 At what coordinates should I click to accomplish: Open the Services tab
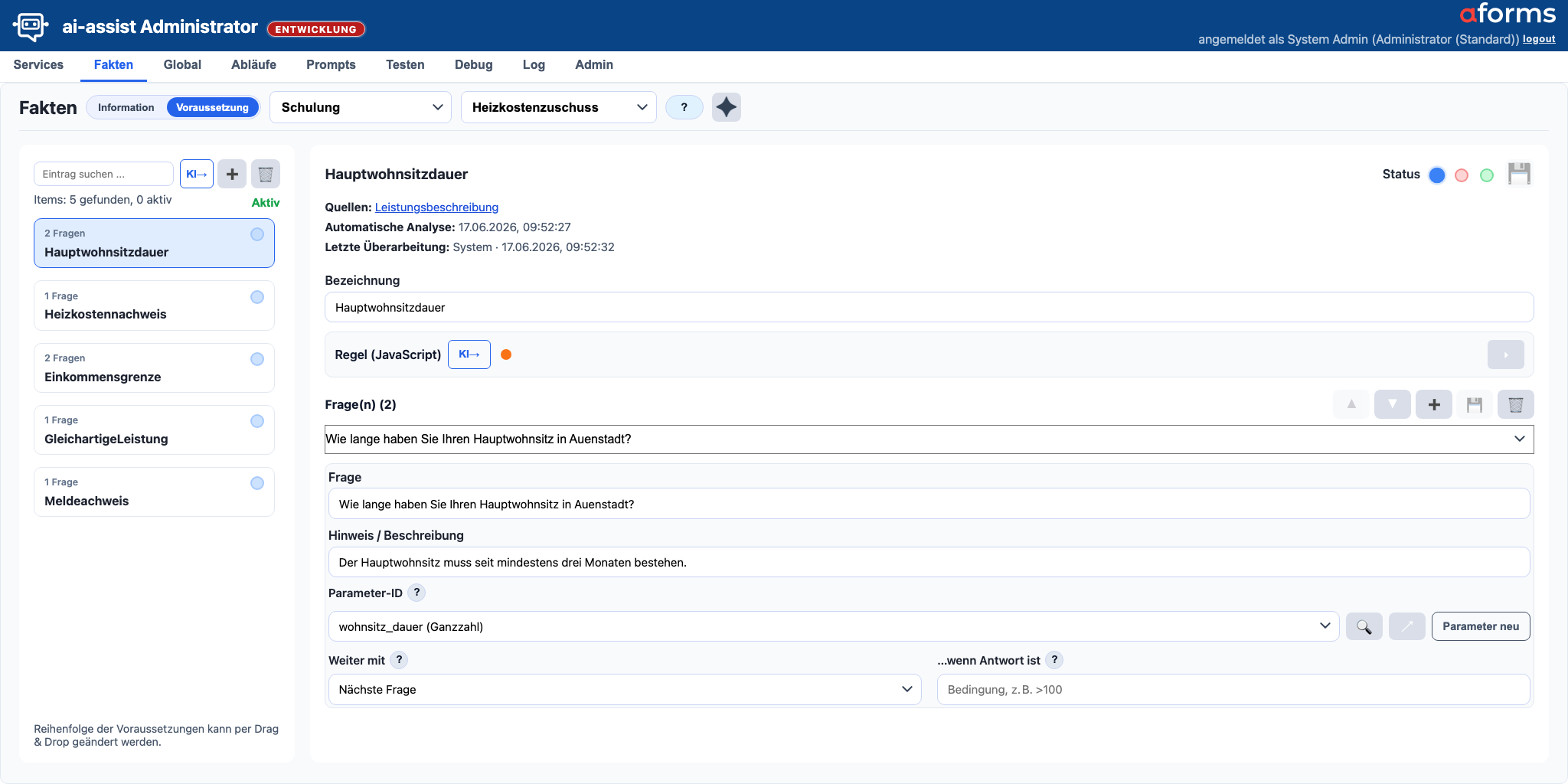(38, 65)
